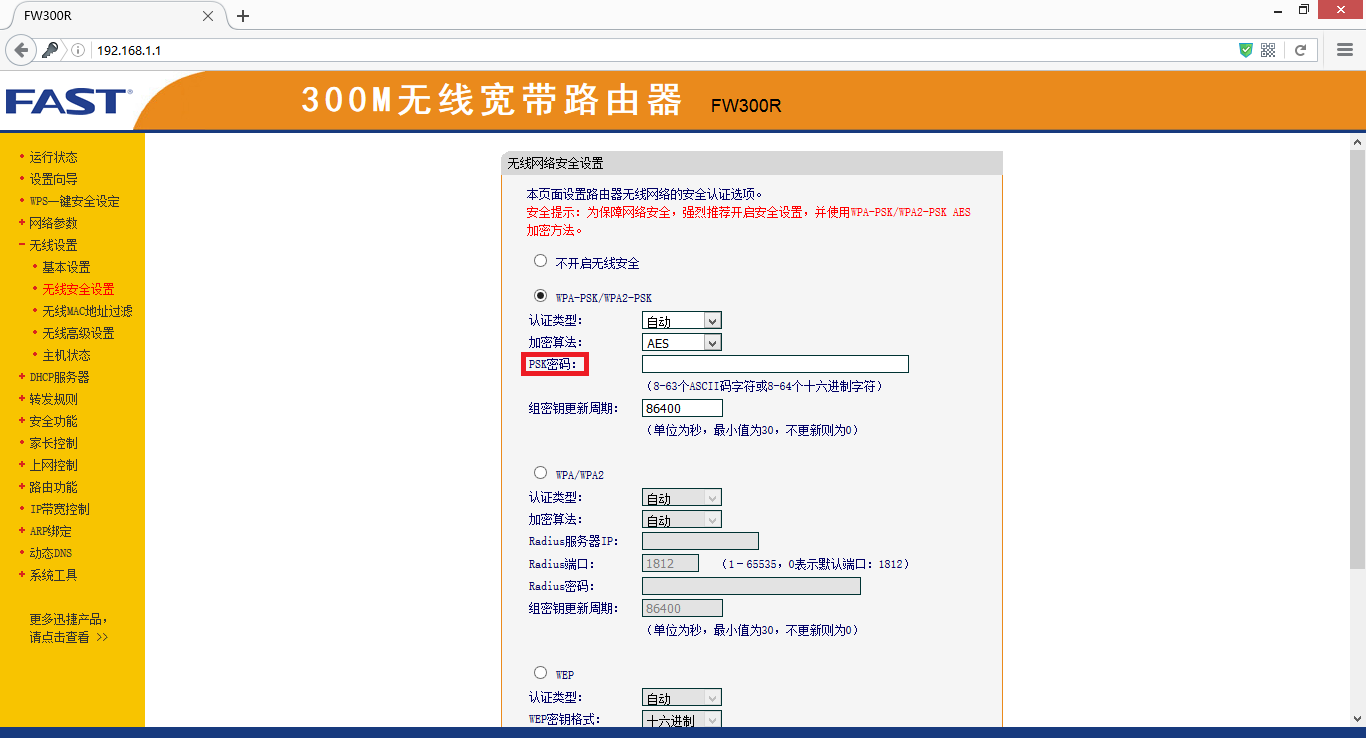Select WPA-PSK/WPA2-PSK radio option
The height and width of the screenshot is (738, 1366).
point(541,295)
